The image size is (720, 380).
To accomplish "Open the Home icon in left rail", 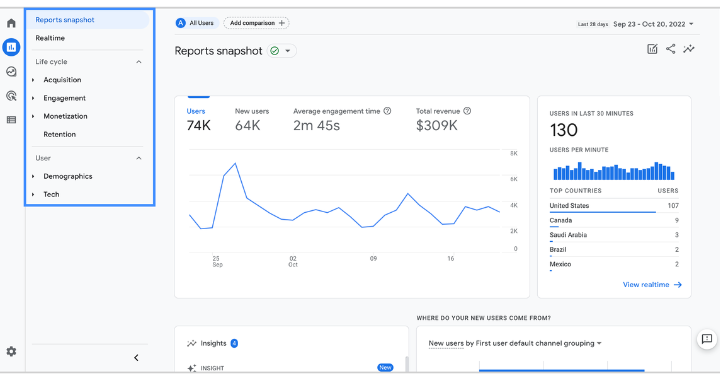I will click(x=11, y=23).
